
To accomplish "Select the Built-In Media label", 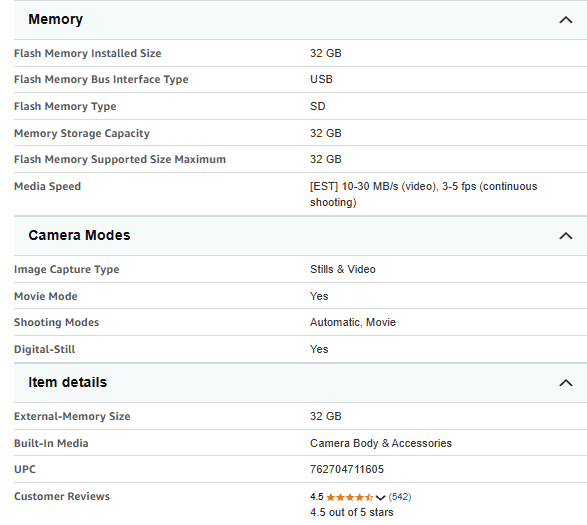I will point(51,443).
